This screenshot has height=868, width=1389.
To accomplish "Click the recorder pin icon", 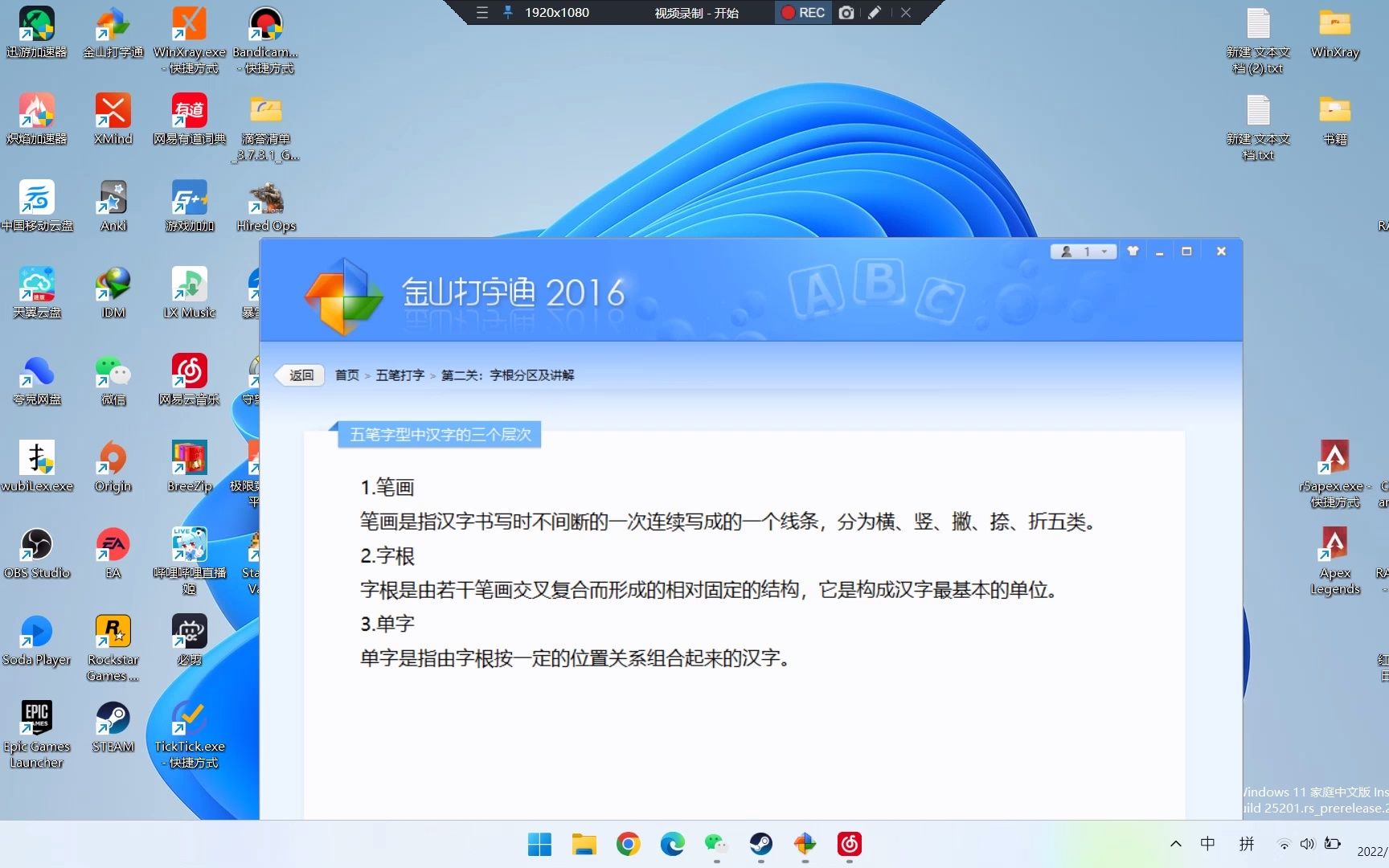I will click(x=508, y=13).
